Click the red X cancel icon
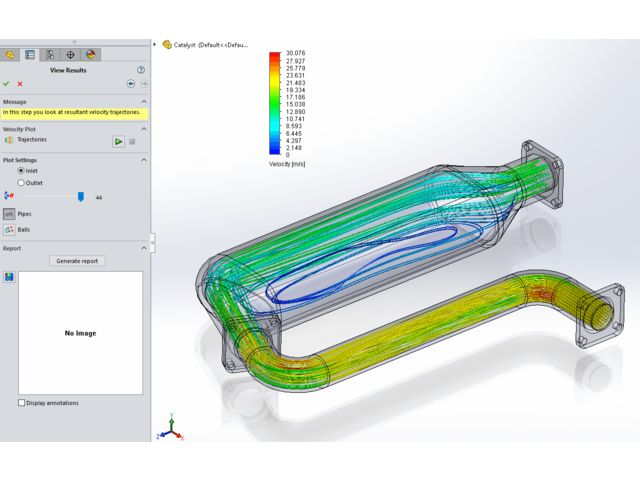Screen dimensions: 640x480 click(x=20, y=84)
